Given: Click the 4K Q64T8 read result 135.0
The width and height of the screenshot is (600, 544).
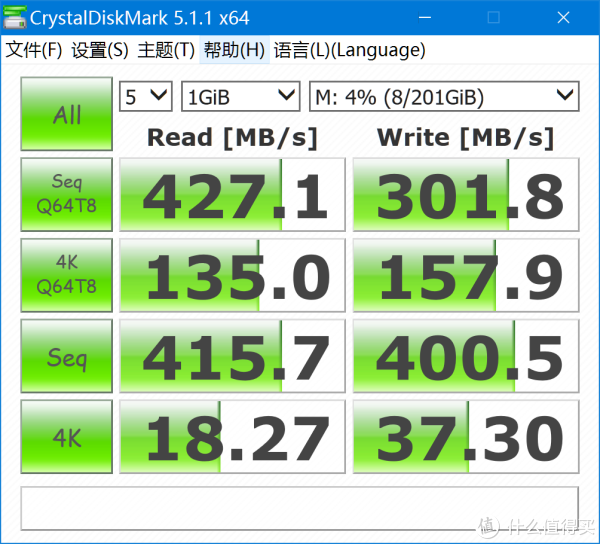Looking at the screenshot, I should coord(232,275).
